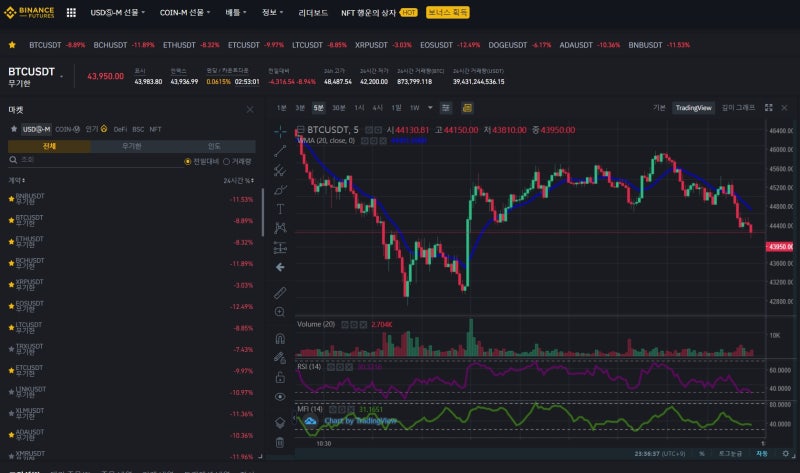The width and height of the screenshot is (800, 473).
Task: Select the ruler measure tool
Action: (x=280, y=293)
